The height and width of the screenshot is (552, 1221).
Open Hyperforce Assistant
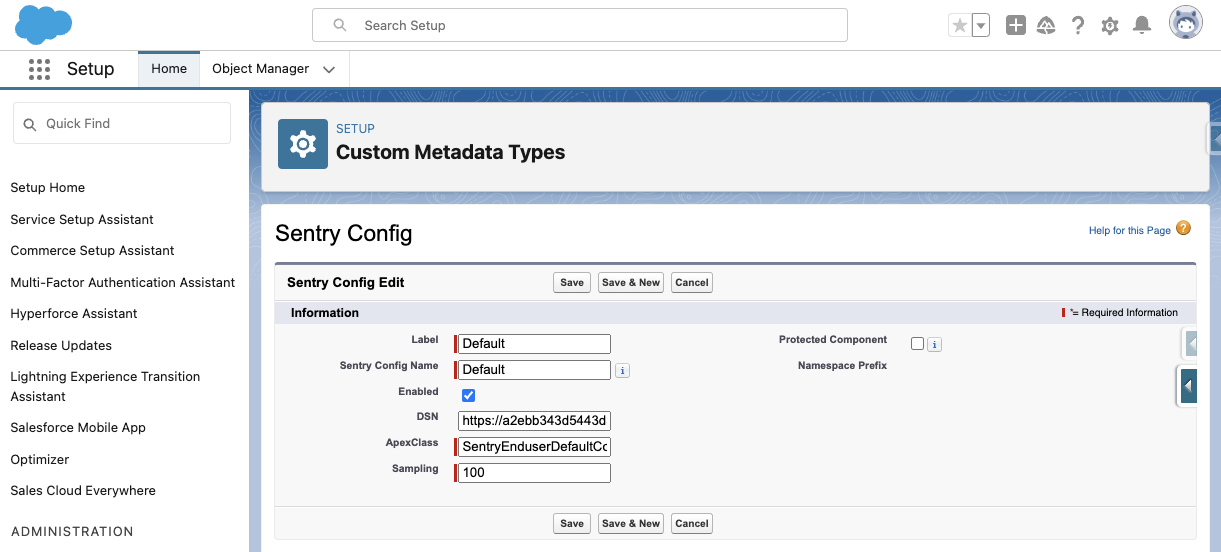74,314
